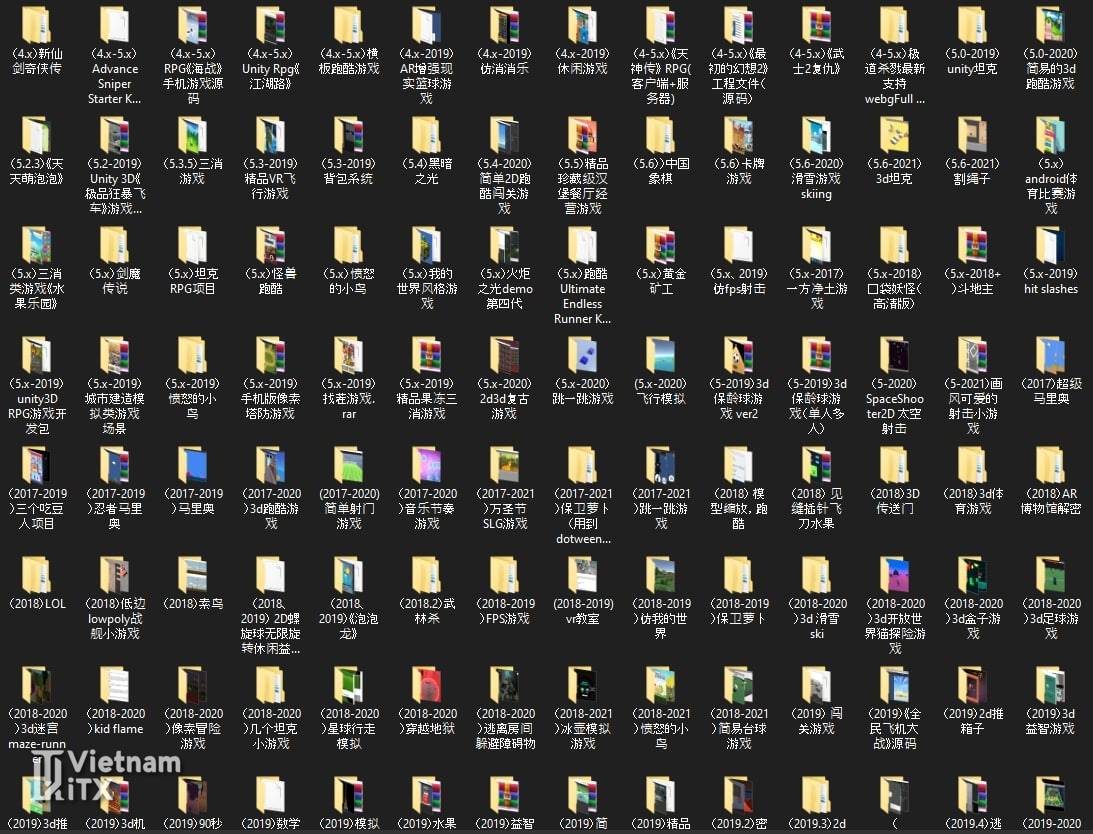
Task: Open the (5.6) 中国象棋 folder
Action: pos(661,136)
